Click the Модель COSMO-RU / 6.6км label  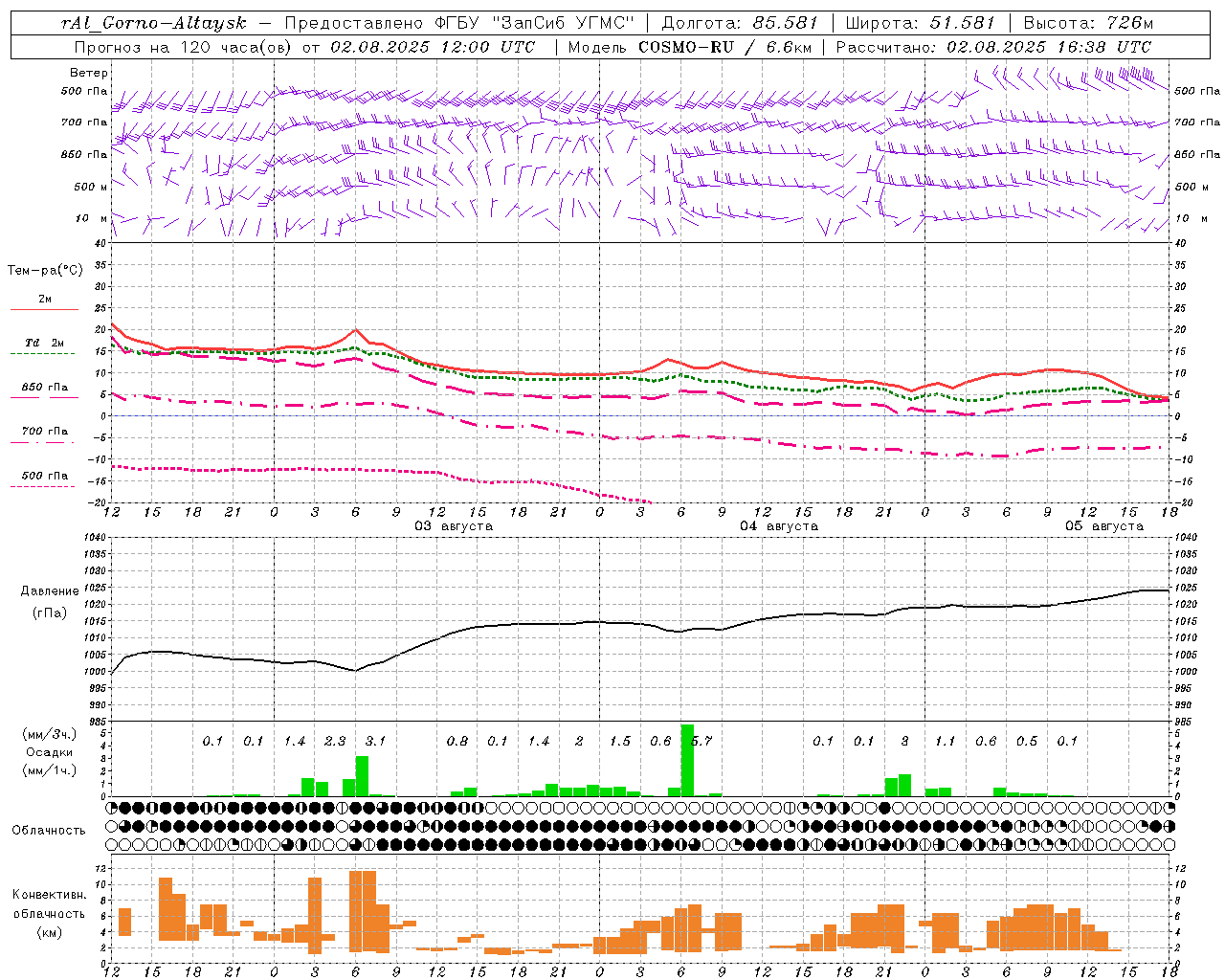(690, 47)
